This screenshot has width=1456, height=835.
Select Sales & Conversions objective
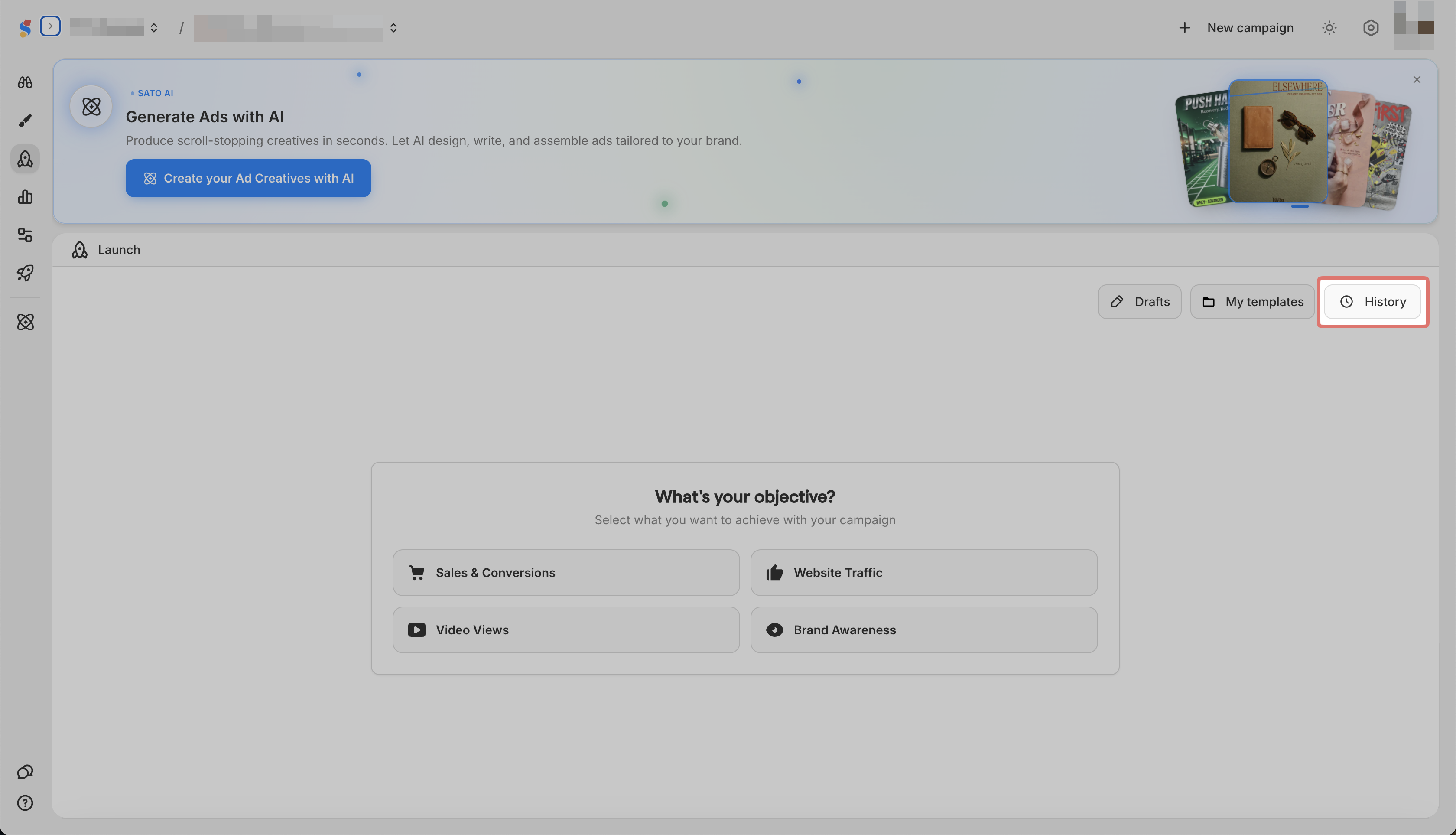(x=566, y=572)
